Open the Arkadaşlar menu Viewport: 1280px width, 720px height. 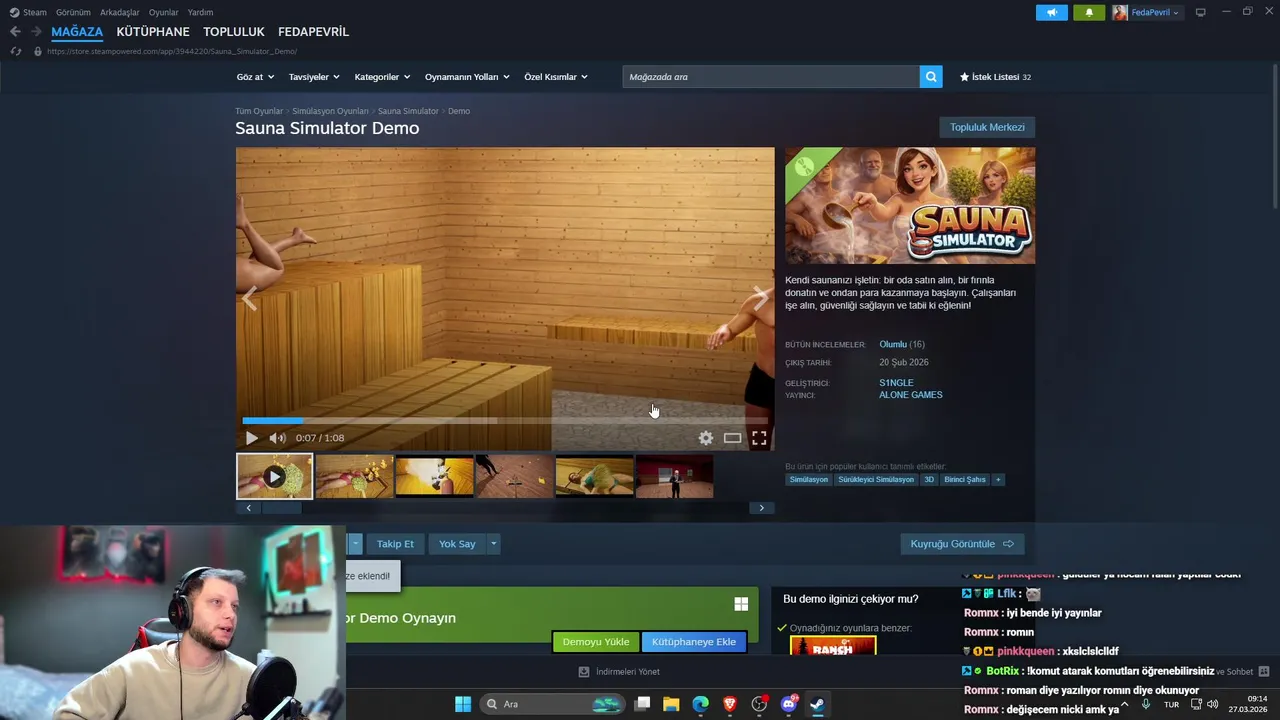(x=119, y=12)
